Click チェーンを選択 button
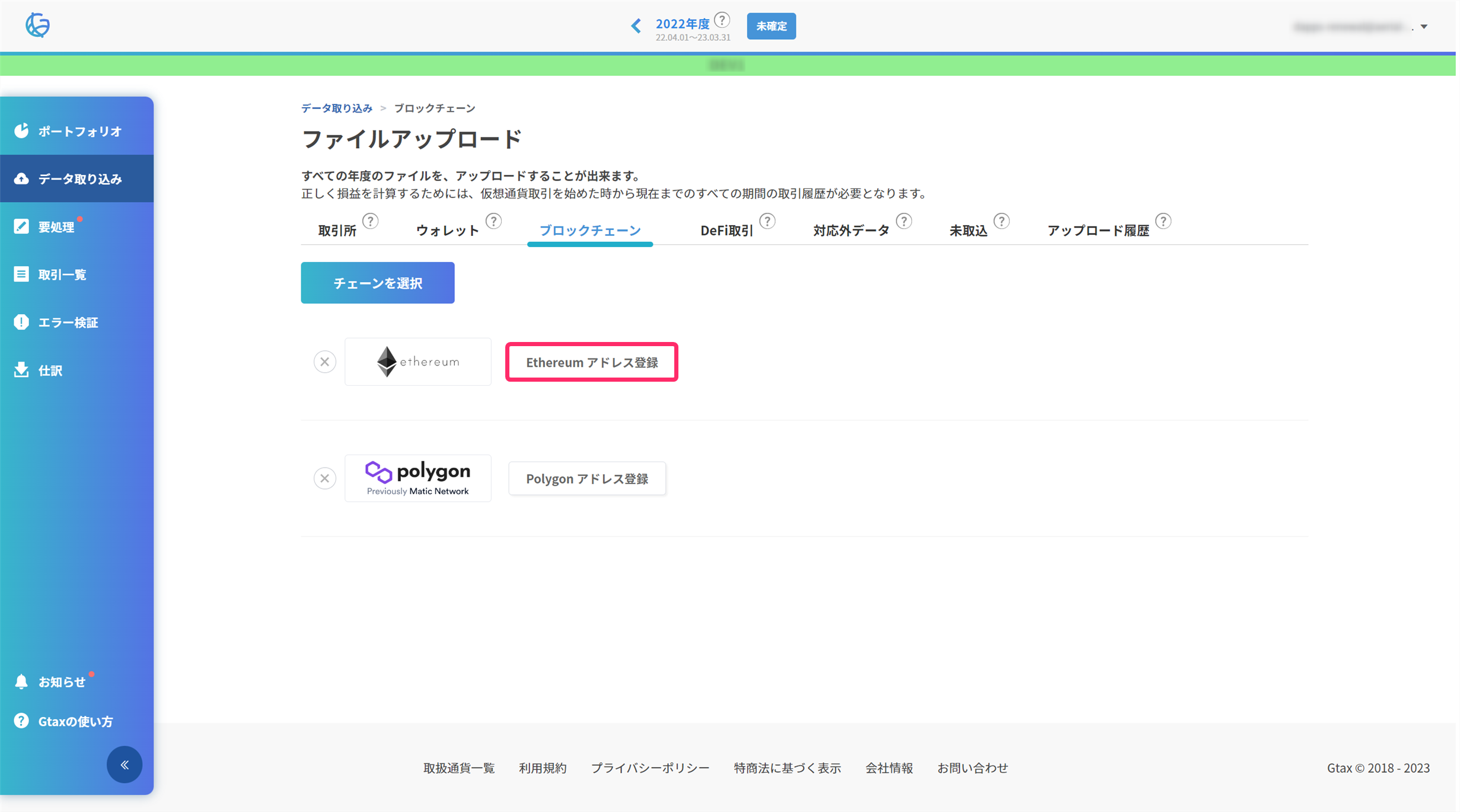 pos(378,283)
